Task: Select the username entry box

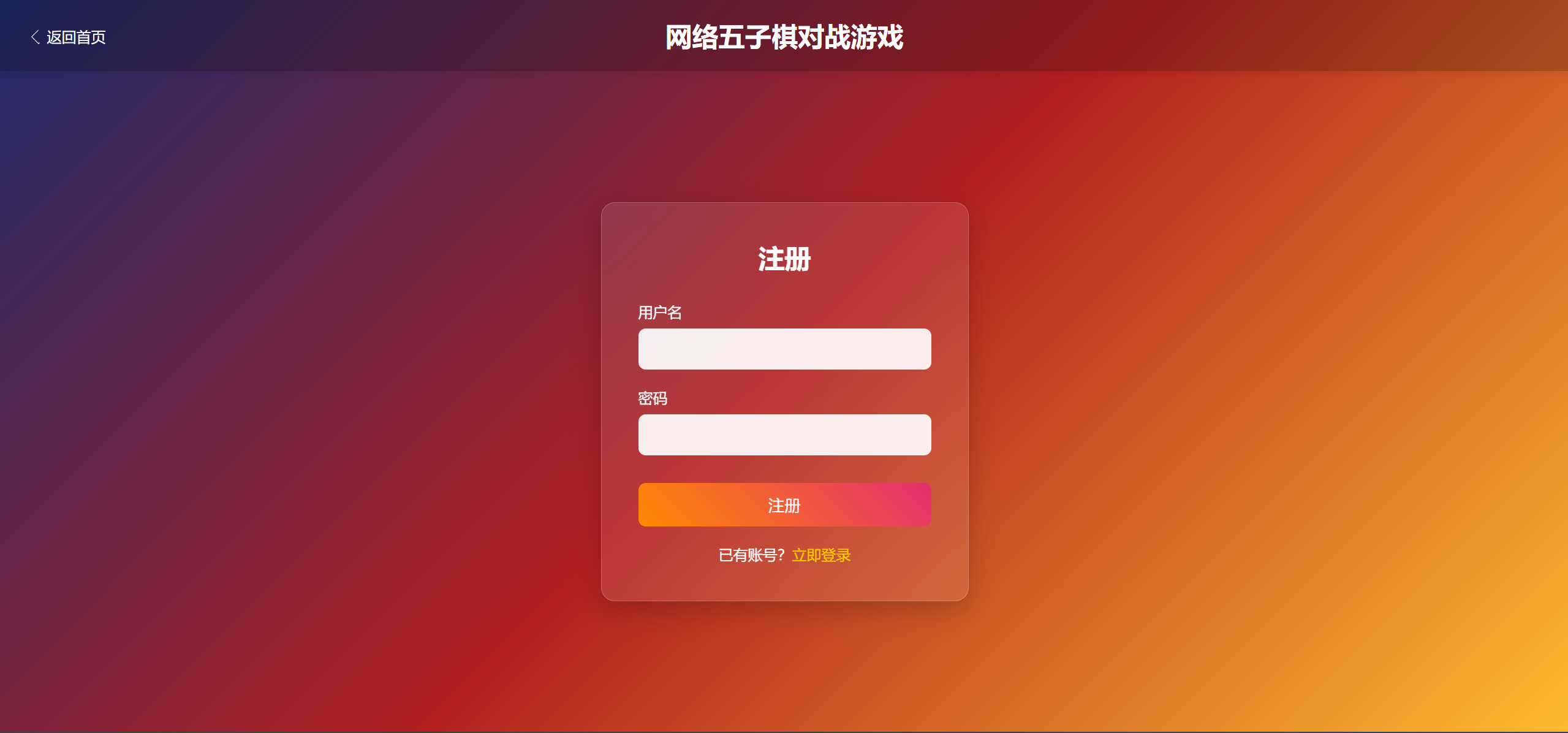Action: [x=784, y=349]
